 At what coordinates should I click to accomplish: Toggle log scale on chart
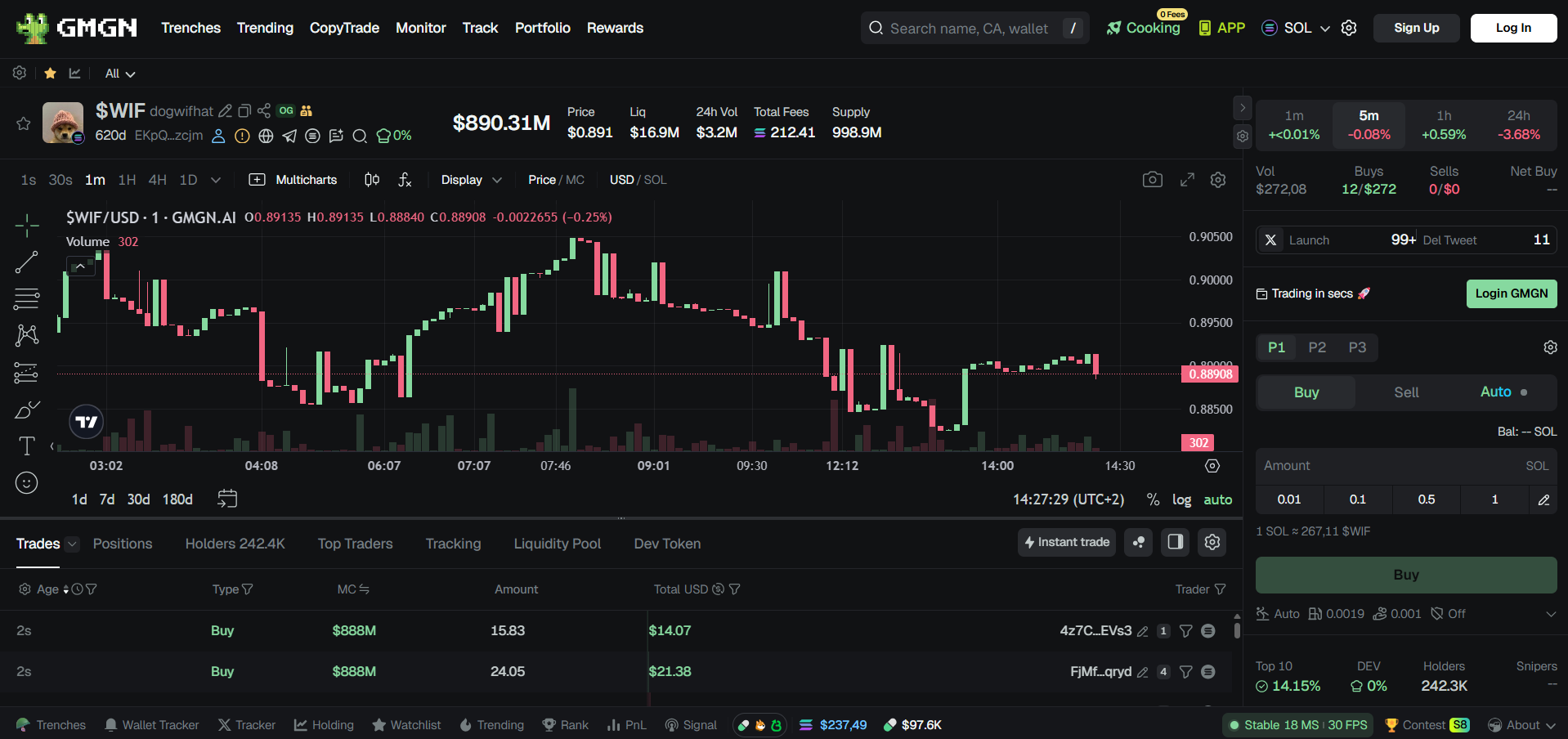(x=1181, y=499)
